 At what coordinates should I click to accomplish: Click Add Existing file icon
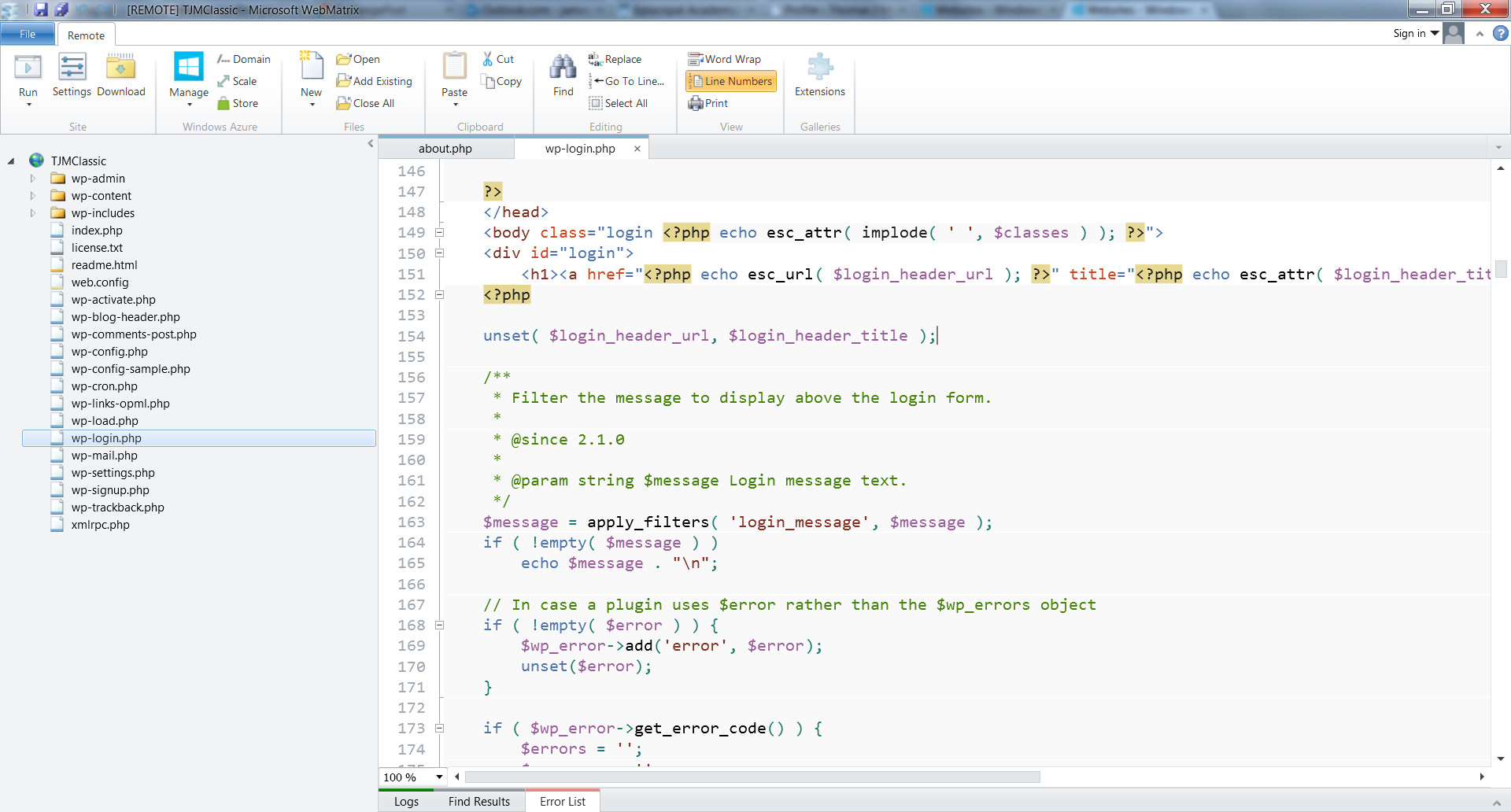343,81
